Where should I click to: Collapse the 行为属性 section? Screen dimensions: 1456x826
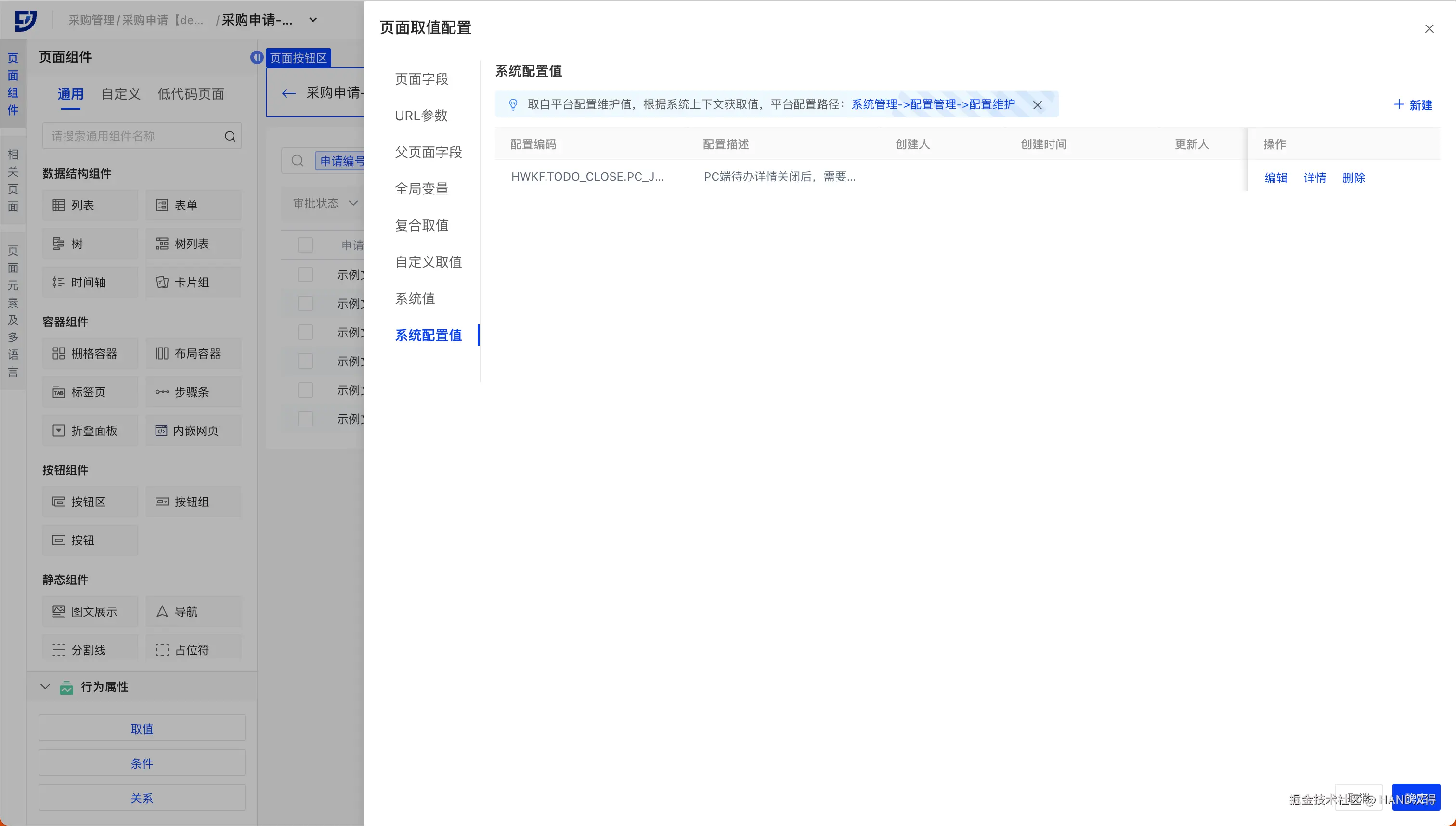[45, 687]
